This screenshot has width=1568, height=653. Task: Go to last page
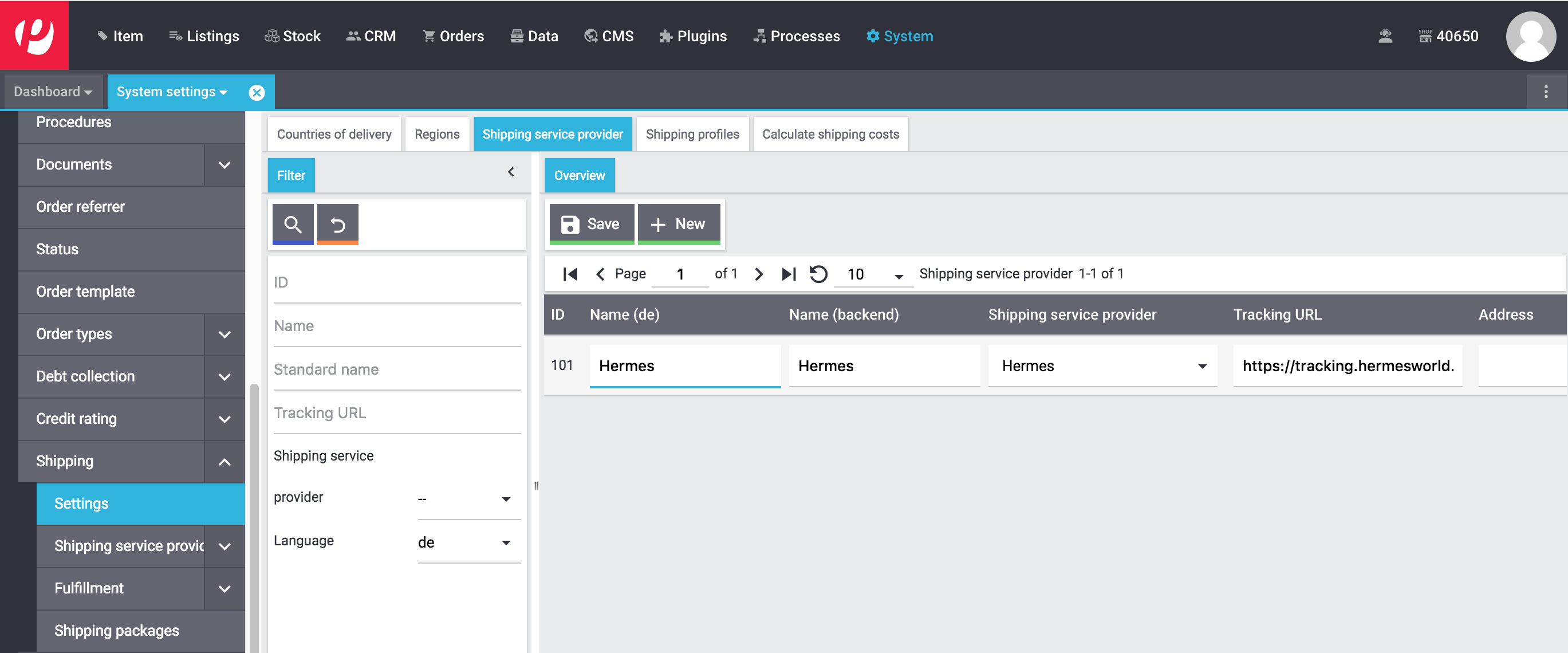(789, 274)
